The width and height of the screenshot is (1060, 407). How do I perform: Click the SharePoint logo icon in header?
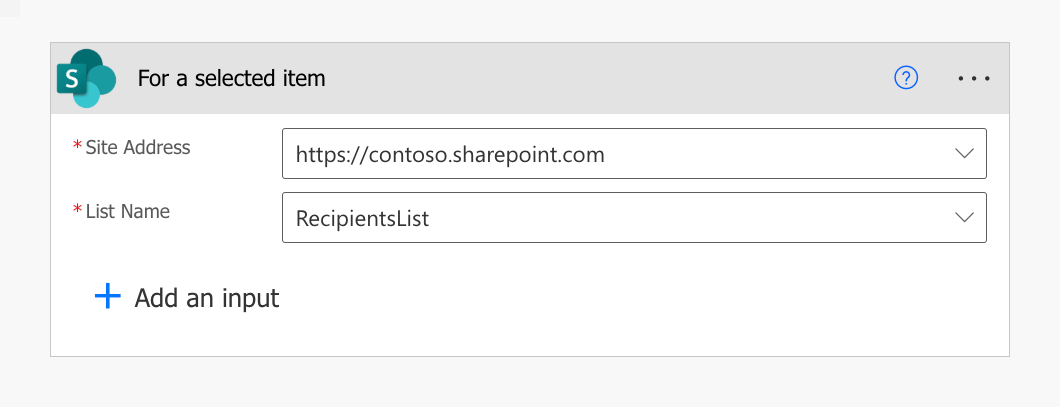(88, 78)
